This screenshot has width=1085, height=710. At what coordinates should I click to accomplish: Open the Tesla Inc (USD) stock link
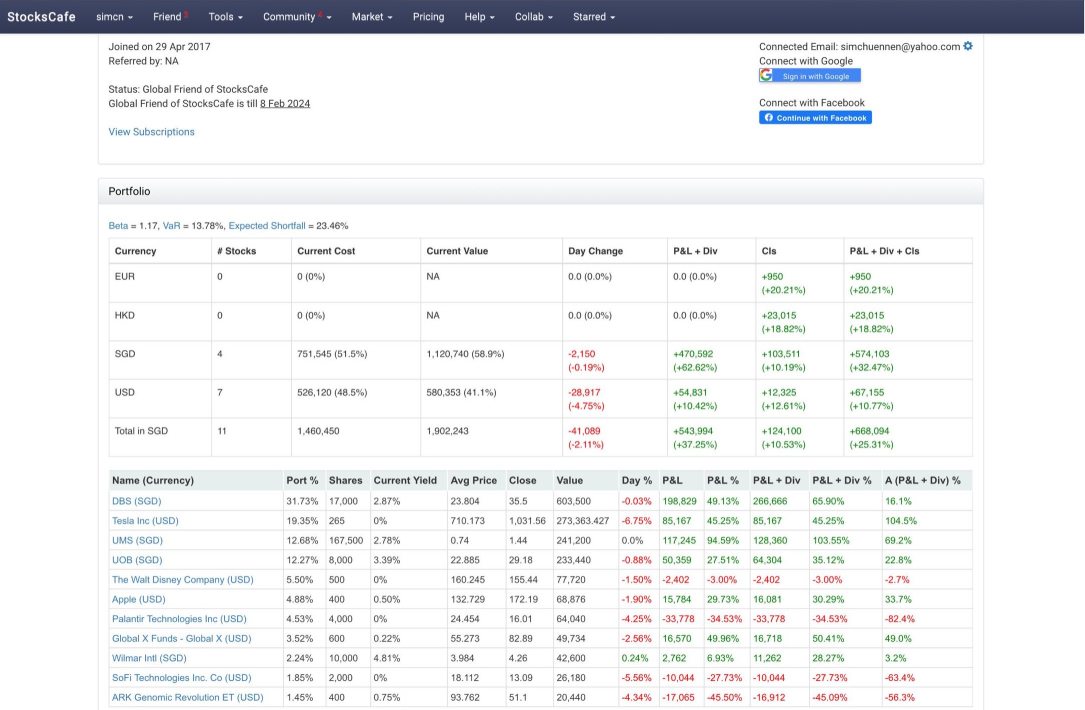click(x=145, y=520)
